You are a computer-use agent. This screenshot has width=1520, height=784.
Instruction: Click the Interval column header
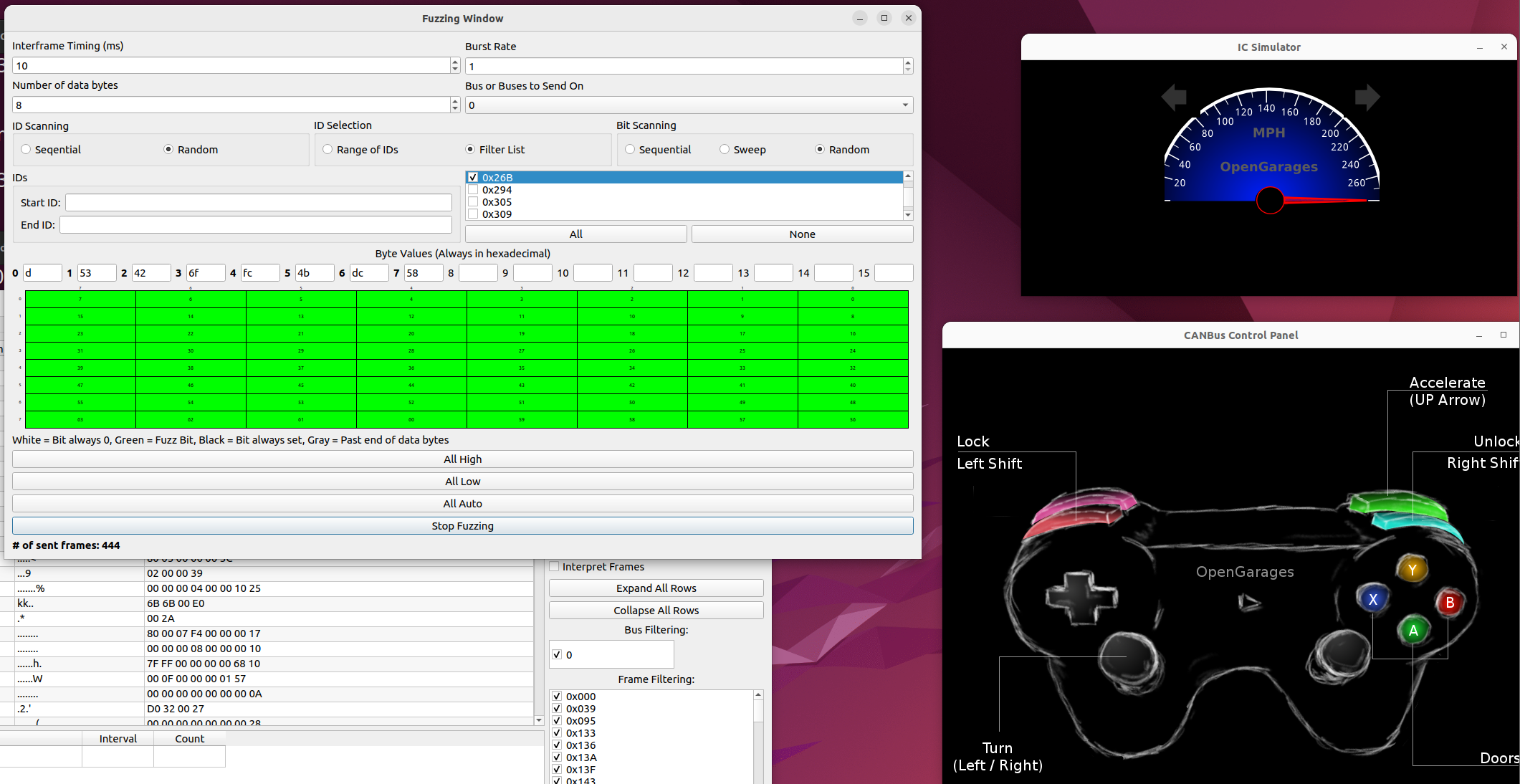(118, 738)
